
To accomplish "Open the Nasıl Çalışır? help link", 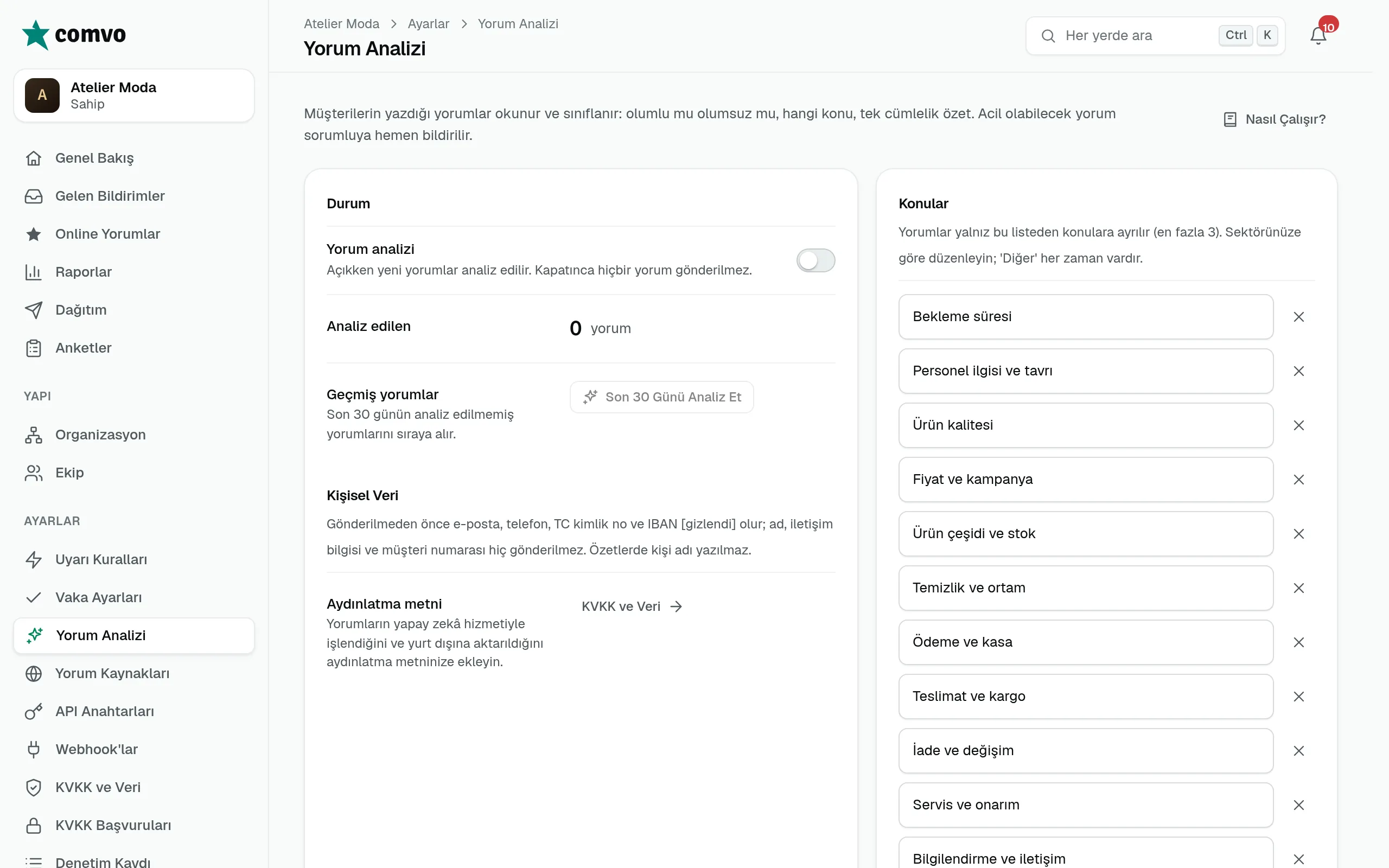I will 1275,119.
